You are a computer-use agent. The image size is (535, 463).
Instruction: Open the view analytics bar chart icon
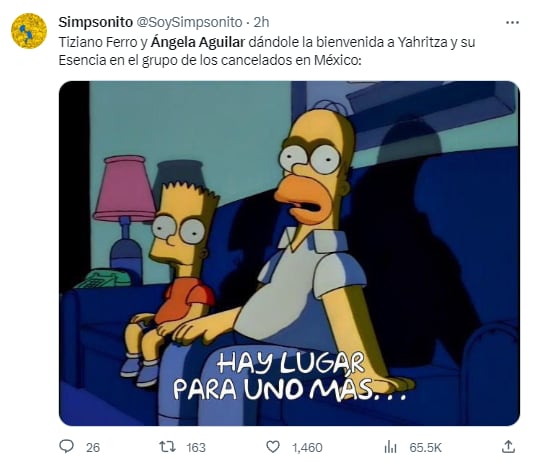pyautogui.click(x=390, y=447)
